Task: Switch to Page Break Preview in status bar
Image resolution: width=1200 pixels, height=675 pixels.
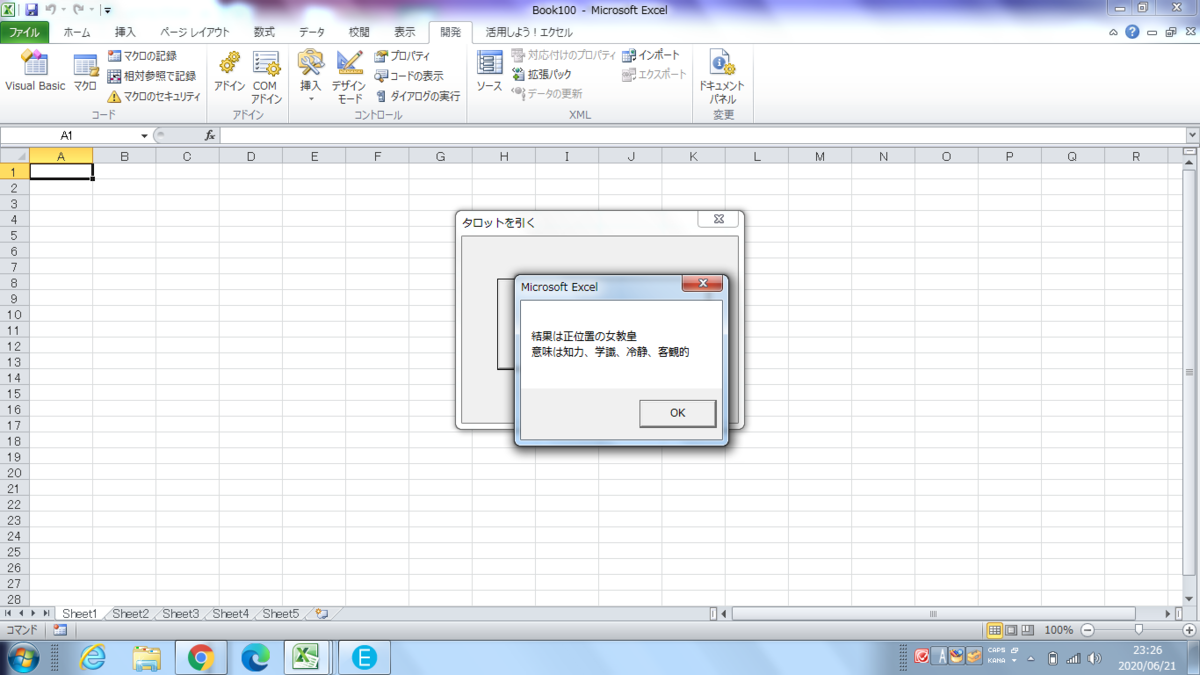Action: coord(1028,630)
